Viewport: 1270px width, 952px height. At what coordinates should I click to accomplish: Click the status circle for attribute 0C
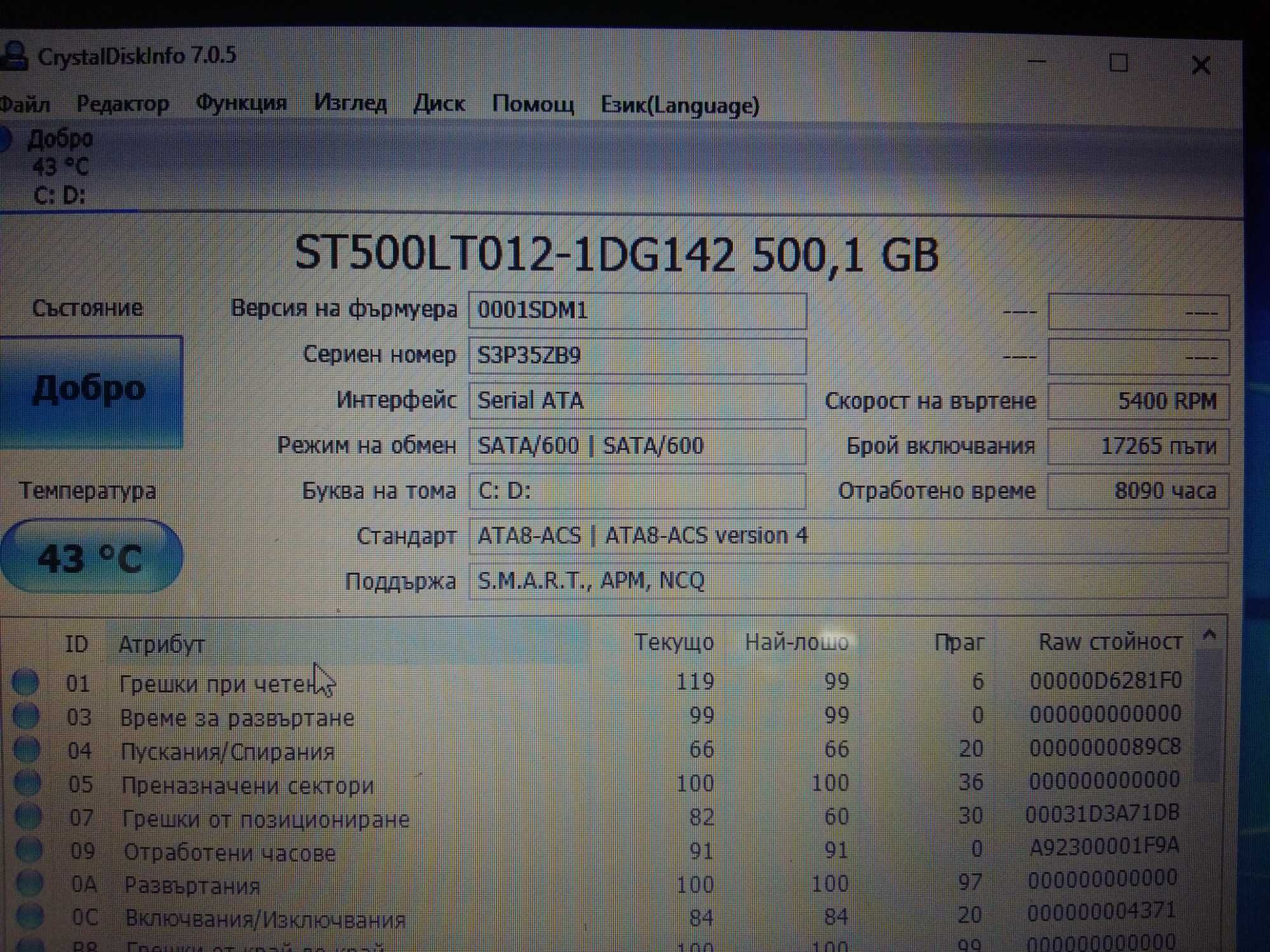[x=30, y=917]
